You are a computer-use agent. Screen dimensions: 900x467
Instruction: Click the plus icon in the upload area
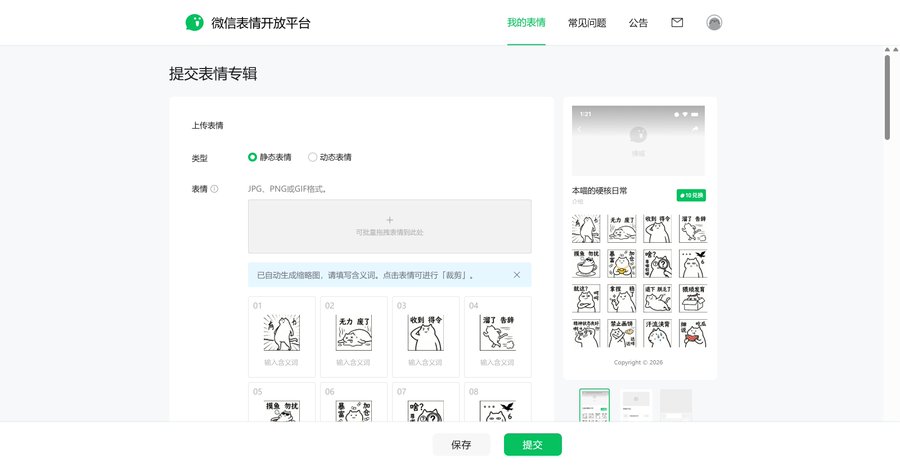tap(390, 220)
